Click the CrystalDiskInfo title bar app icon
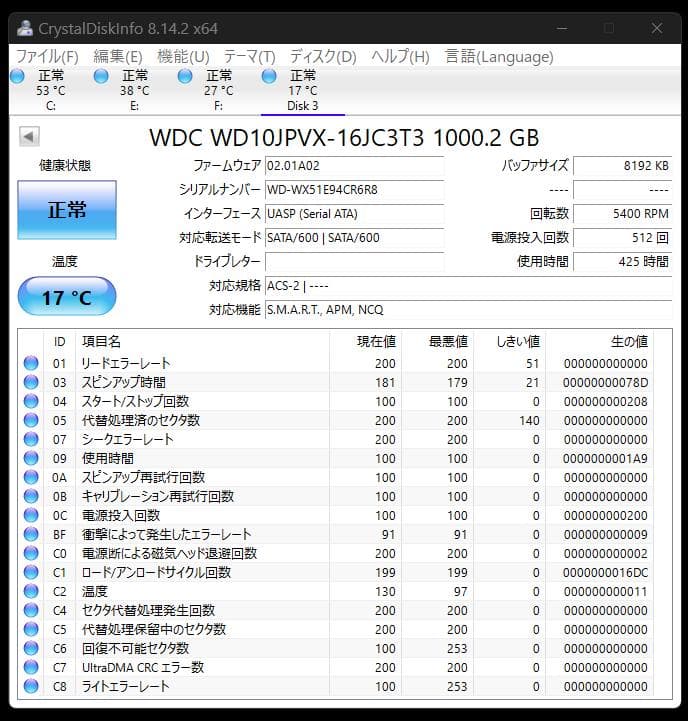The image size is (688, 721). [x=25, y=28]
